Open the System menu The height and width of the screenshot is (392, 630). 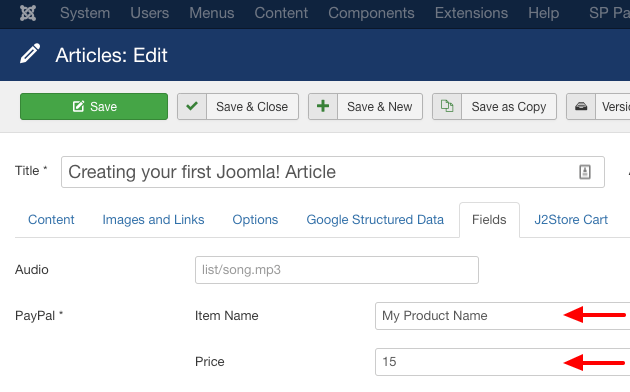click(85, 13)
